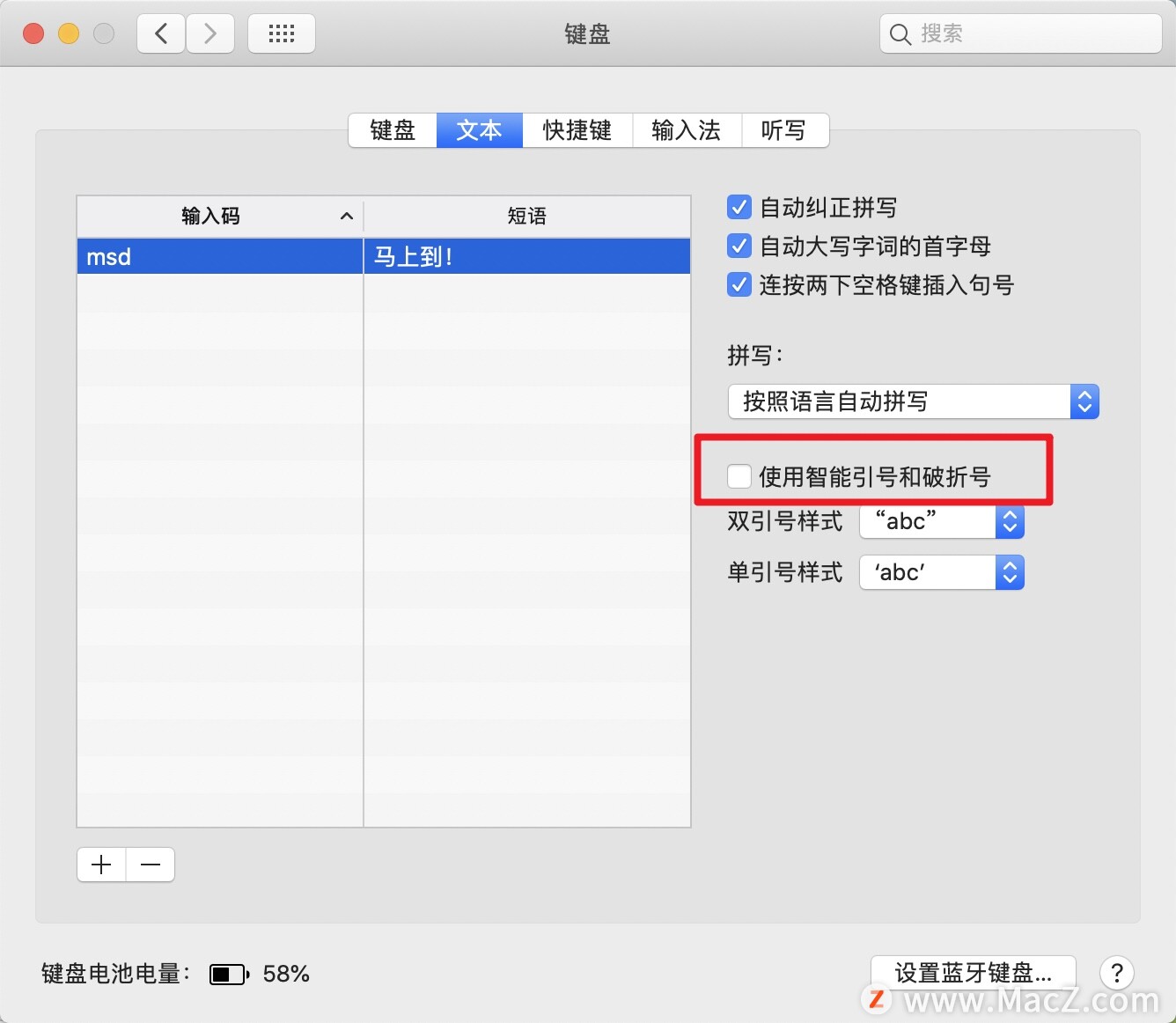The width and height of the screenshot is (1176, 1023).
Task: Click the 拼写: label
Action: tap(755, 356)
